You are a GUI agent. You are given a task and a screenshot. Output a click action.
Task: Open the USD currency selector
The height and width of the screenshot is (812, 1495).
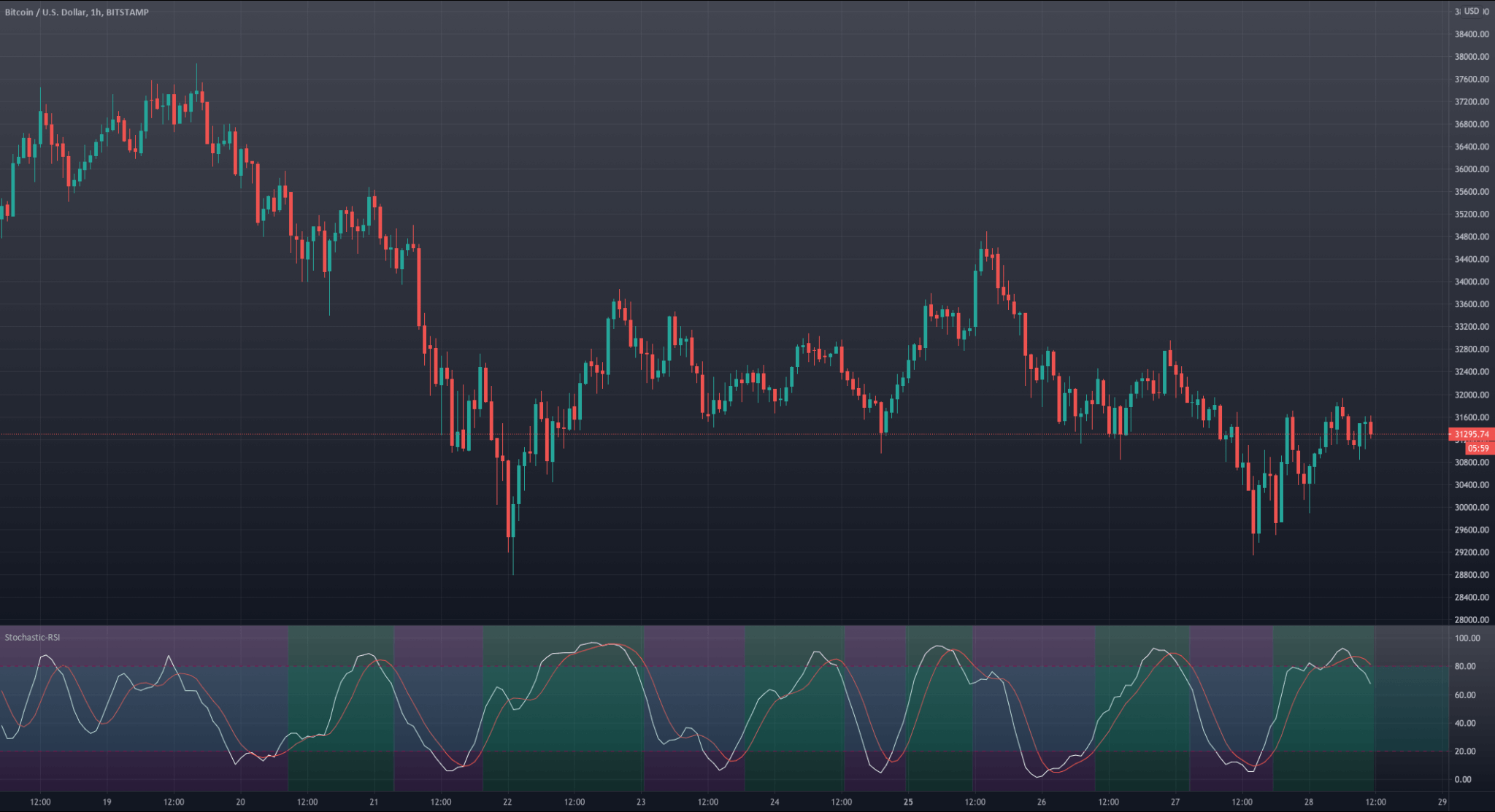(1471, 11)
